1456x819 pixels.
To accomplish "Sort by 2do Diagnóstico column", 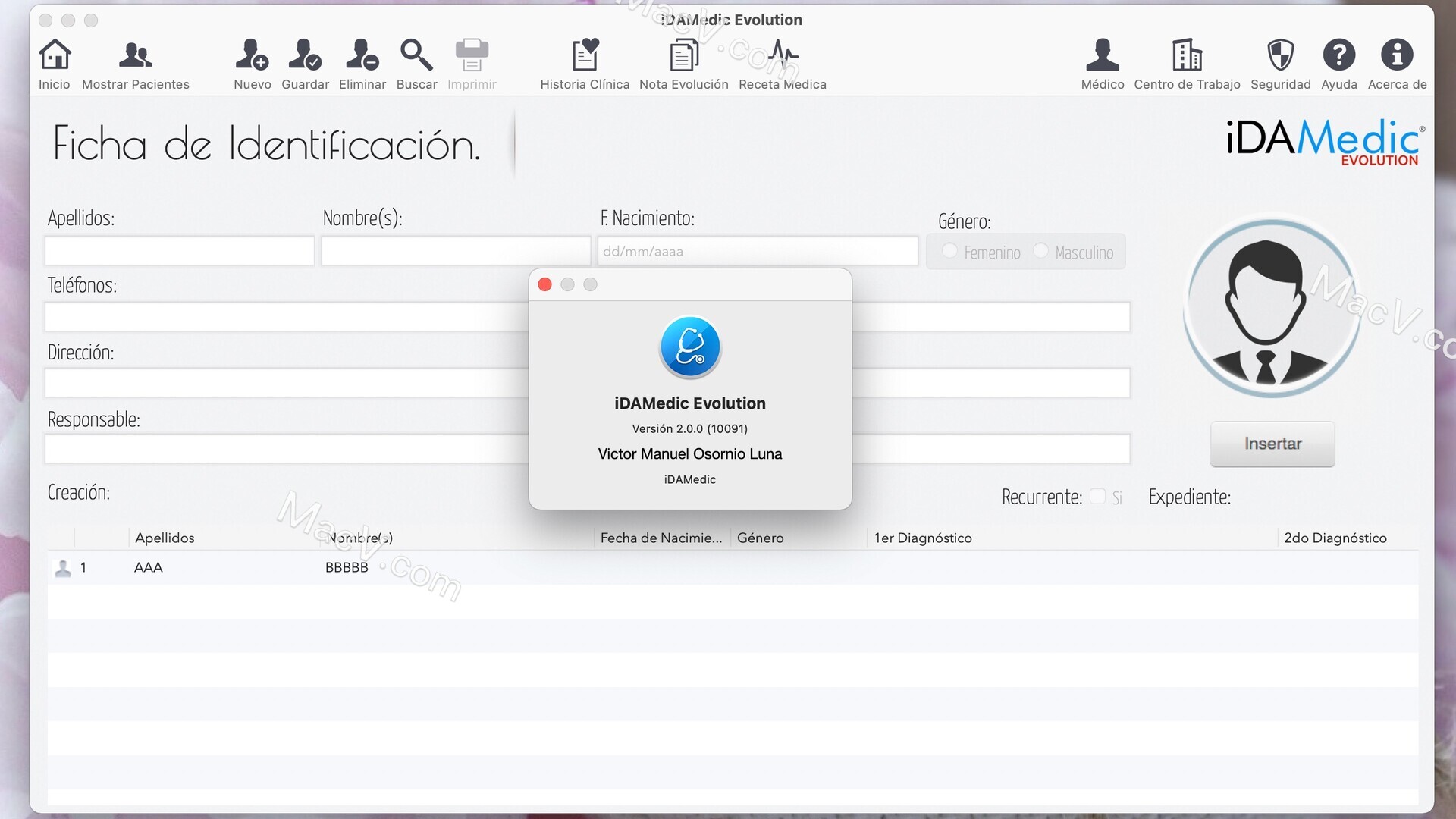I will (x=1335, y=538).
